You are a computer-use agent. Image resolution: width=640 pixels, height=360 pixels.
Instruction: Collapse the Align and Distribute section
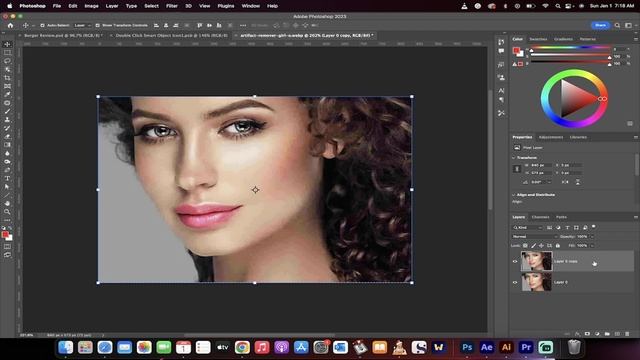(x=513, y=195)
